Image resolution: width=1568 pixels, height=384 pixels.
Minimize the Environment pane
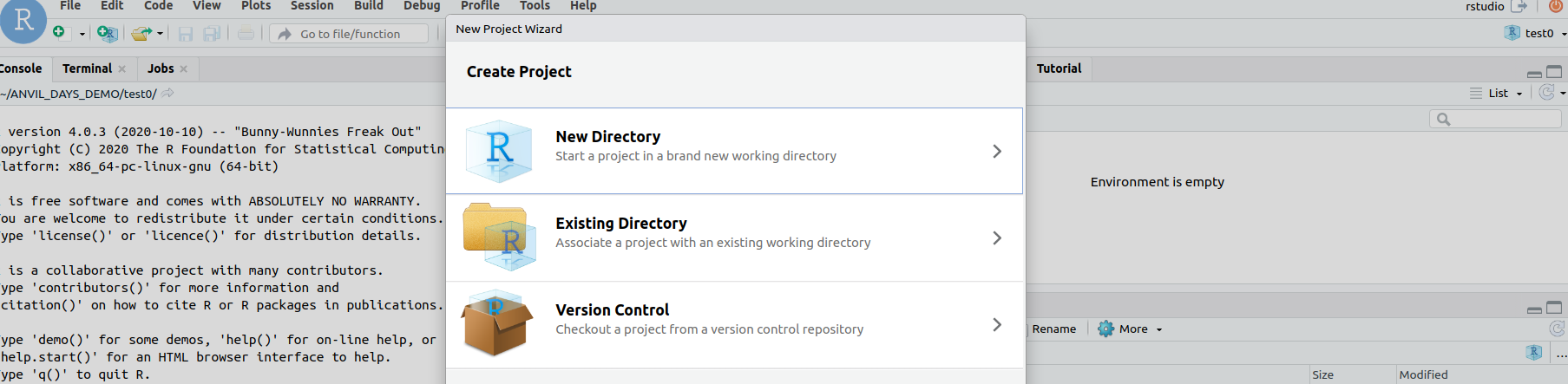(1534, 73)
